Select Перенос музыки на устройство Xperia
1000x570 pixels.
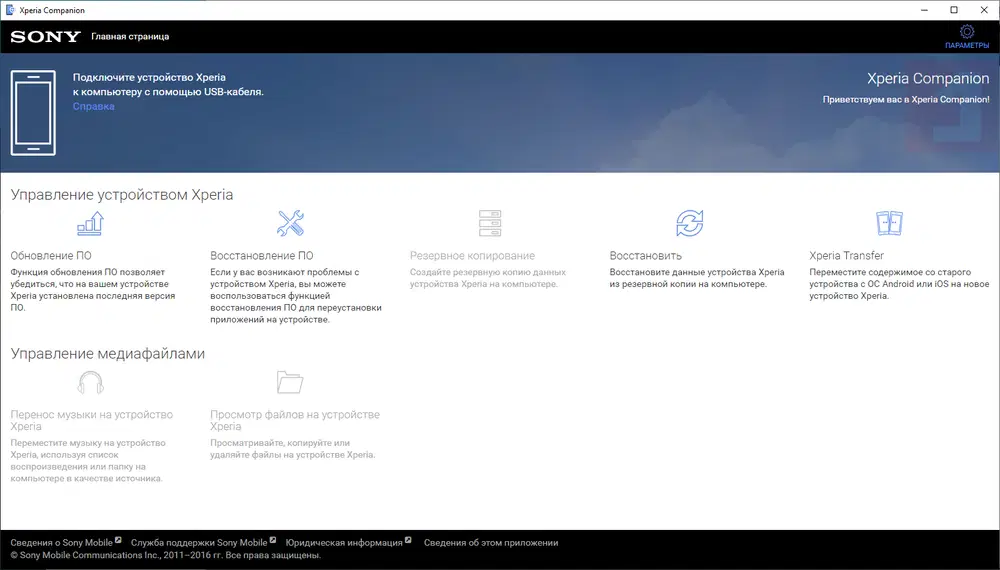coord(91,420)
